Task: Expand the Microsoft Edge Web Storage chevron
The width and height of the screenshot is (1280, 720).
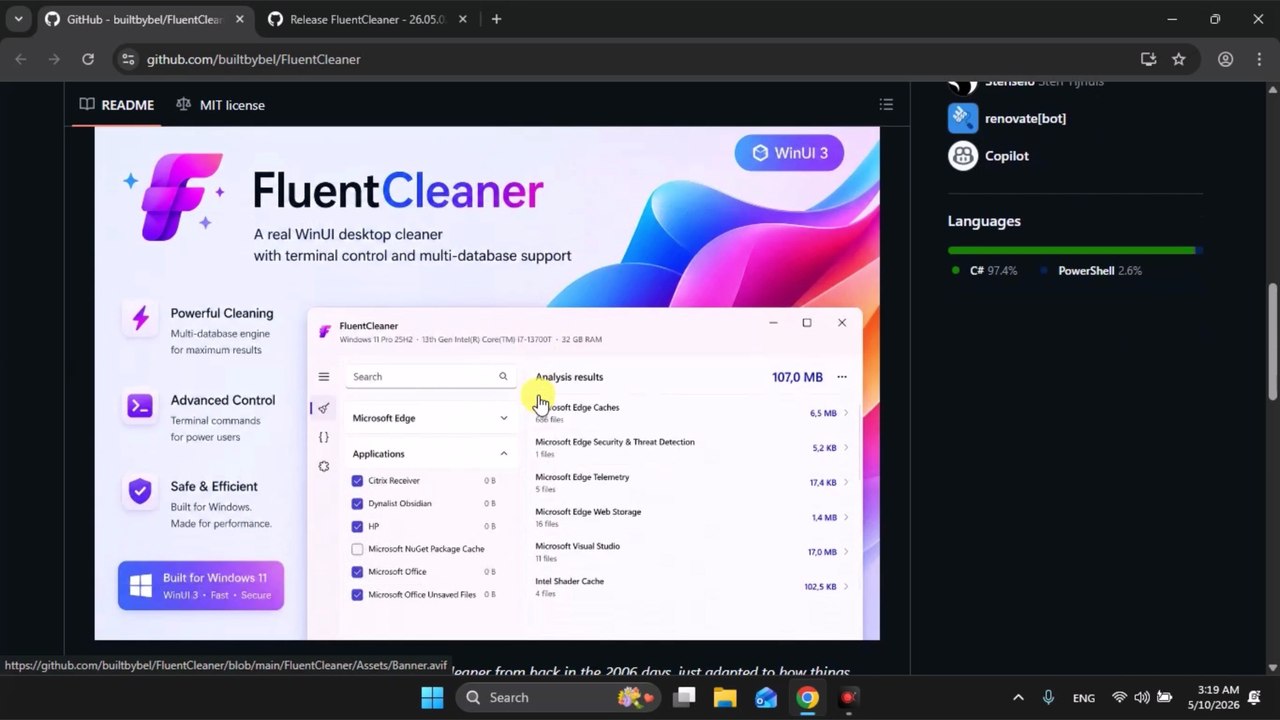Action: coord(846,518)
